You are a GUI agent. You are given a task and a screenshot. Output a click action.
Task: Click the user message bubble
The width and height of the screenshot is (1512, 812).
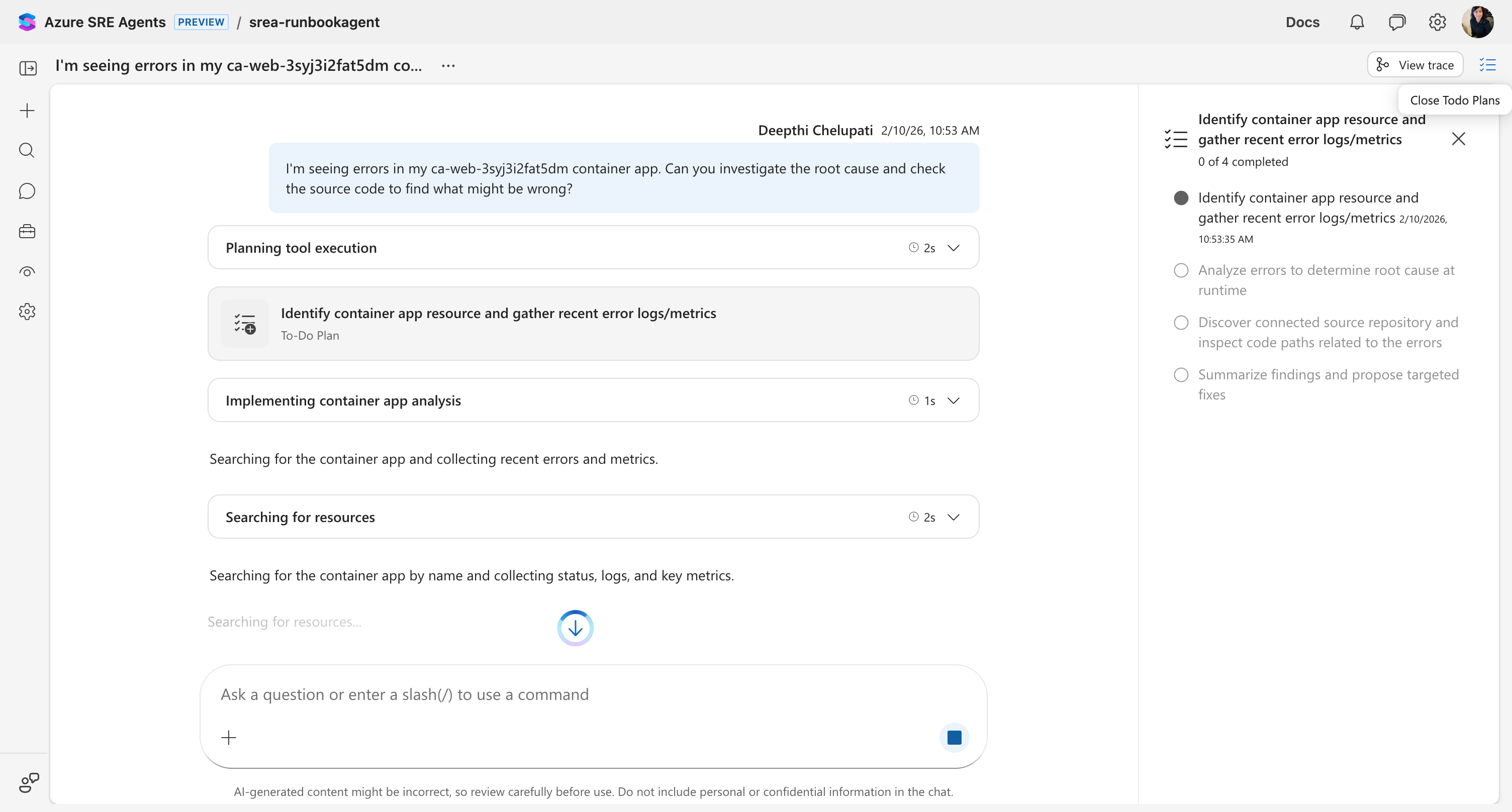[x=624, y=178]
